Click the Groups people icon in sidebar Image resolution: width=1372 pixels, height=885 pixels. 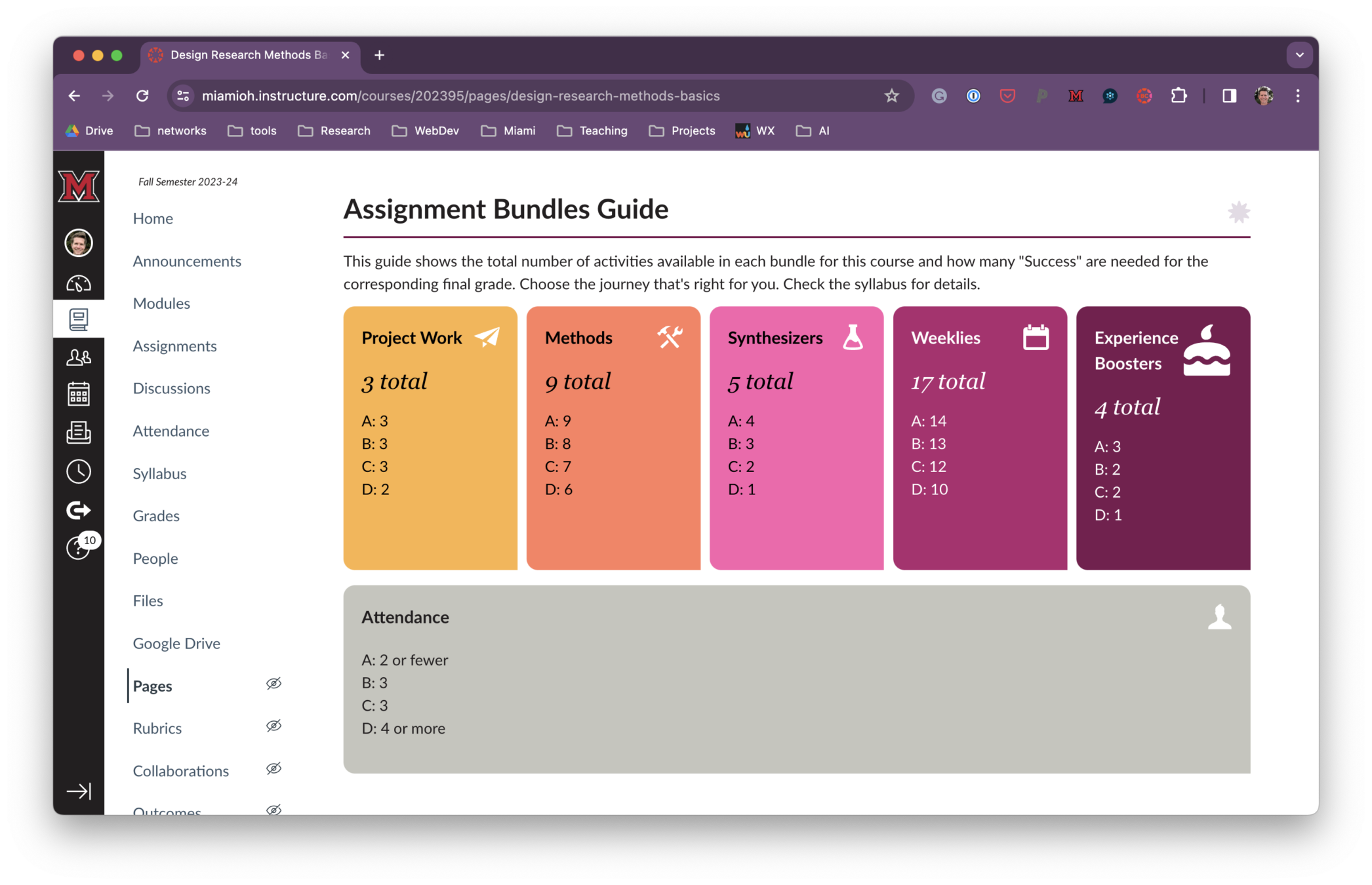(79, 357)
